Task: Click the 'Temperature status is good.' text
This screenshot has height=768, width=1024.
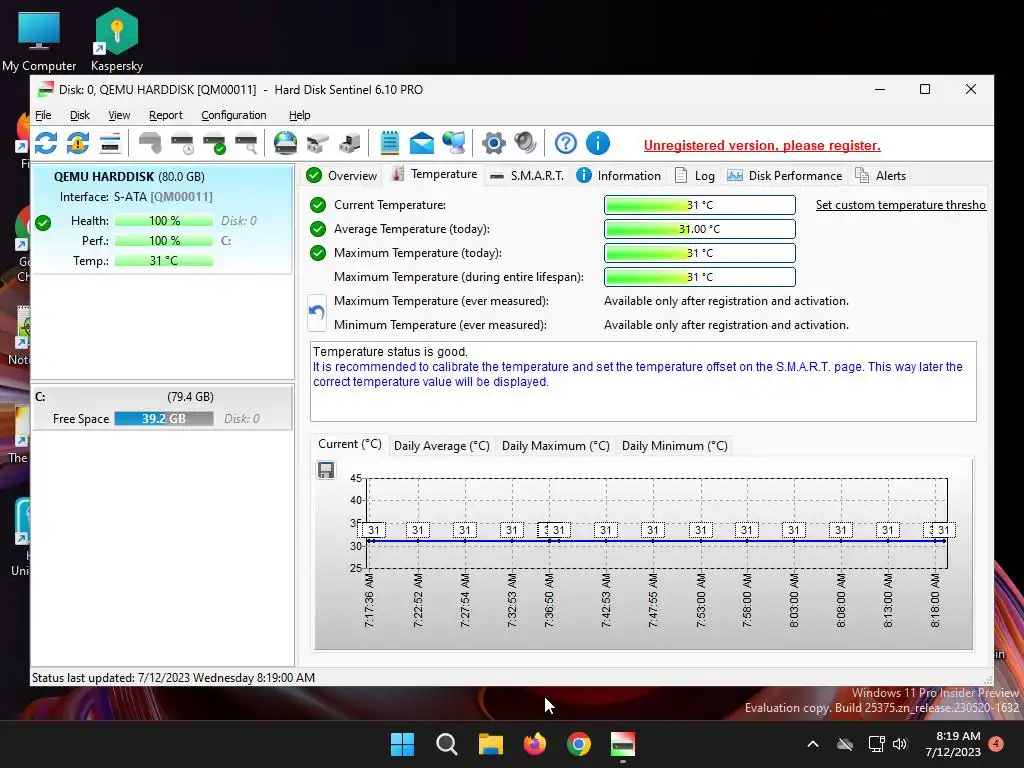Action: [x=391, y=352]
